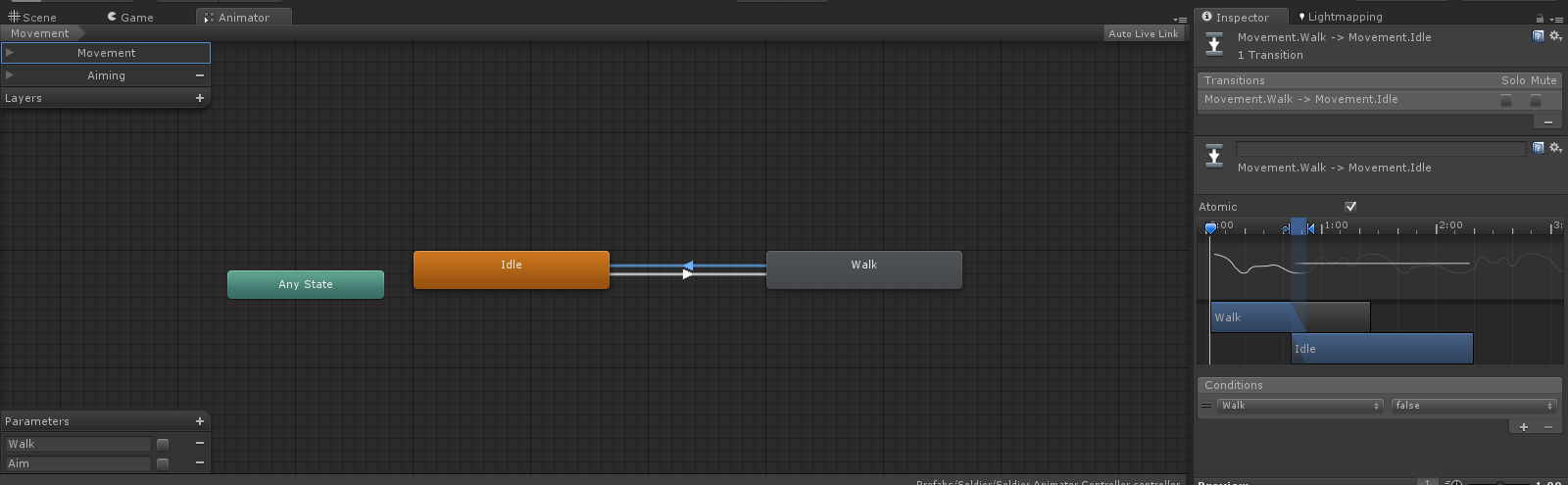Enable Solo for the Walk to Idle transition
The image size is (1568, 485).
(1506, 100)
